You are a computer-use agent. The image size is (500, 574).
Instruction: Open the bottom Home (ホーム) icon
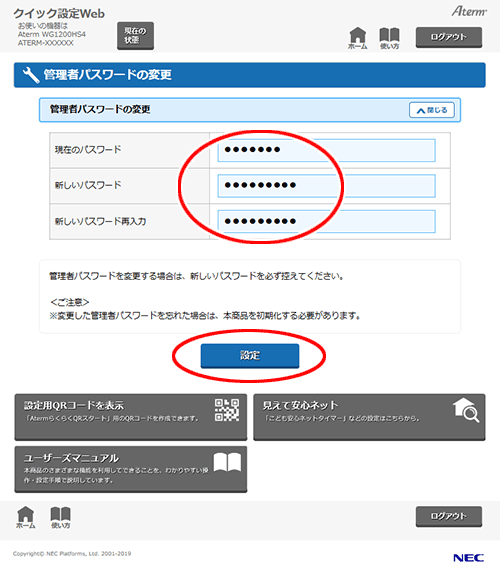pyautogui.click(x=26, y=517)
